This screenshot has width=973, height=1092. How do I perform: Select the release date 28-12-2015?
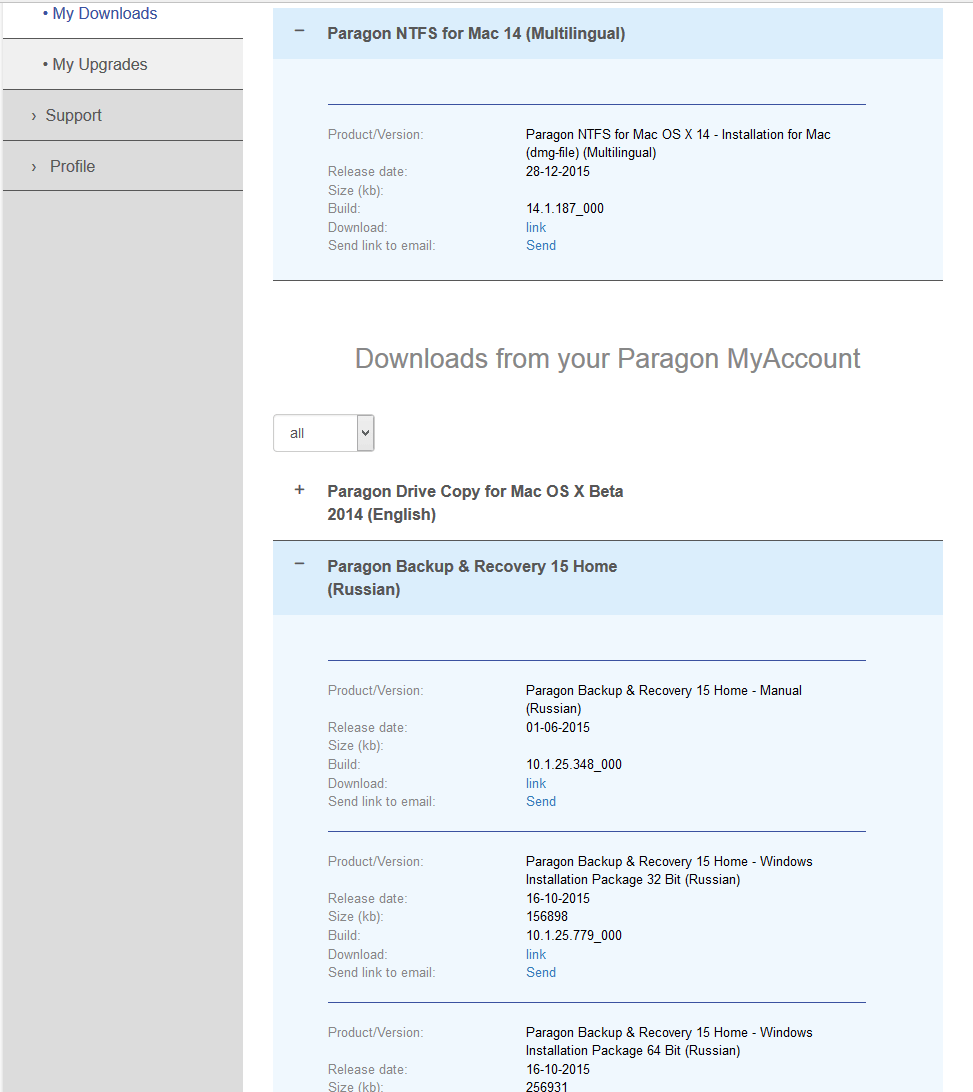(x=558, y=171)
